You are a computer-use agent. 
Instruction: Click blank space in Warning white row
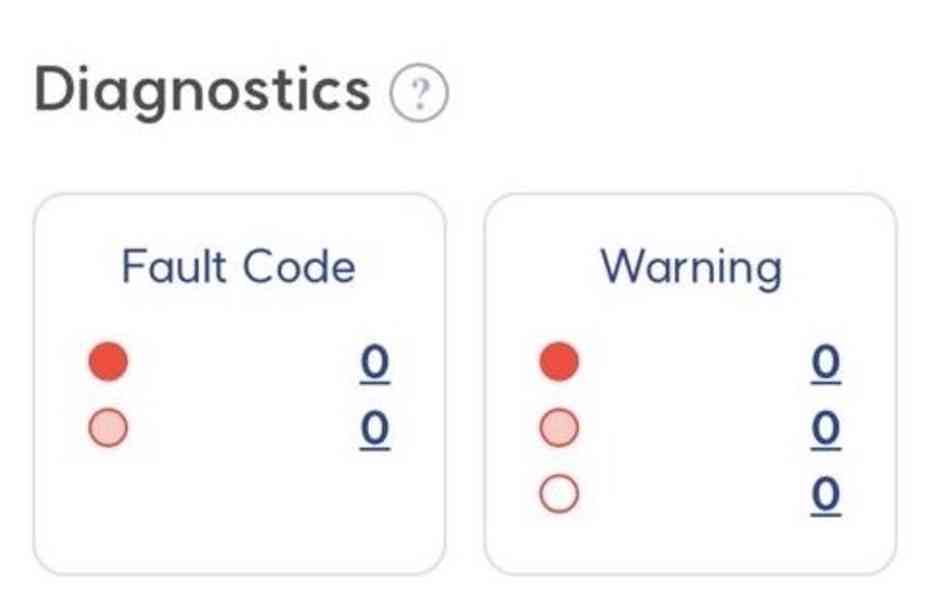pos(695,494)
